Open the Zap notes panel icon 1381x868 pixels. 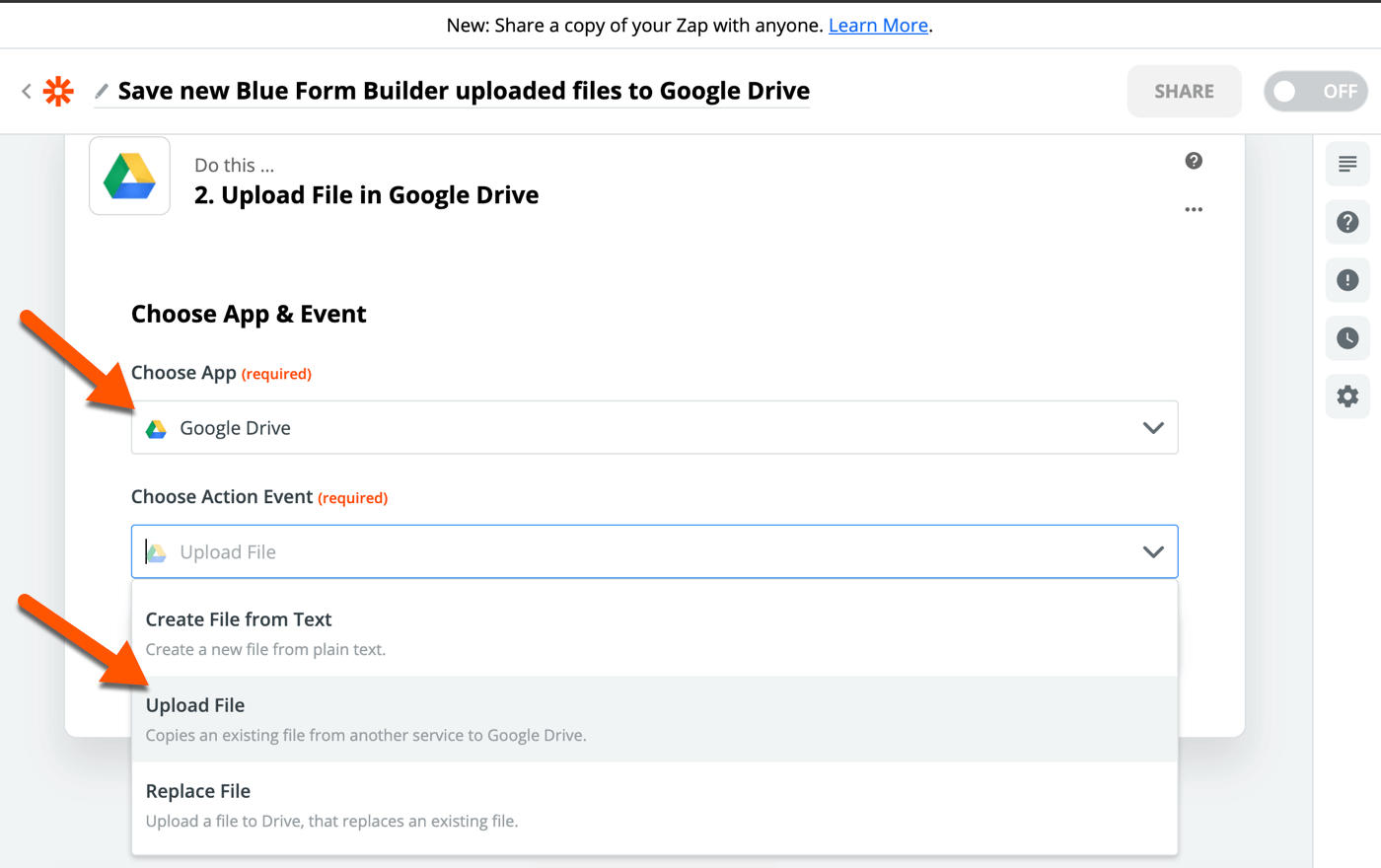(x=1347, y=164)
